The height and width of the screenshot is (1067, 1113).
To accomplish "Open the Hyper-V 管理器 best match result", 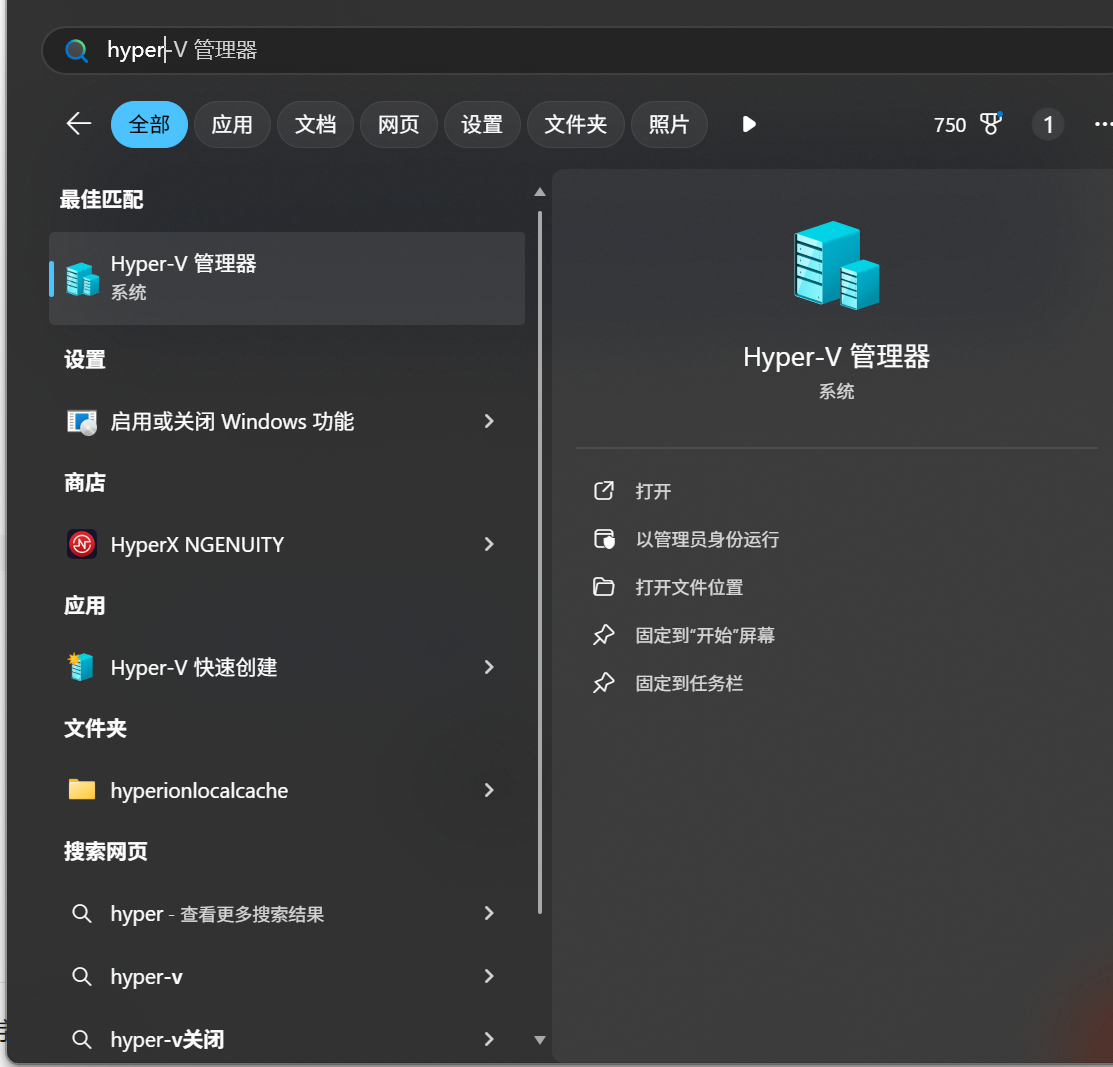I will (287, 278).
